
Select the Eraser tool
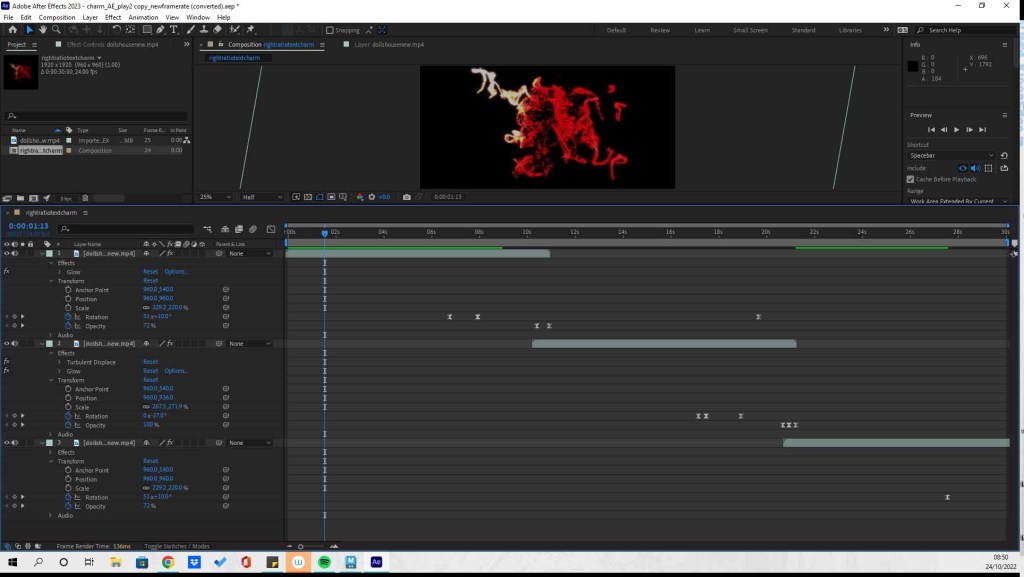217,30
